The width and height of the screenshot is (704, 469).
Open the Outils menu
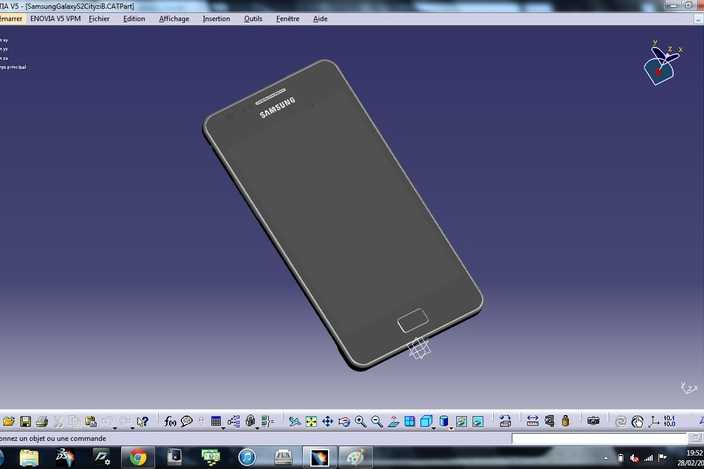(253, 19)
